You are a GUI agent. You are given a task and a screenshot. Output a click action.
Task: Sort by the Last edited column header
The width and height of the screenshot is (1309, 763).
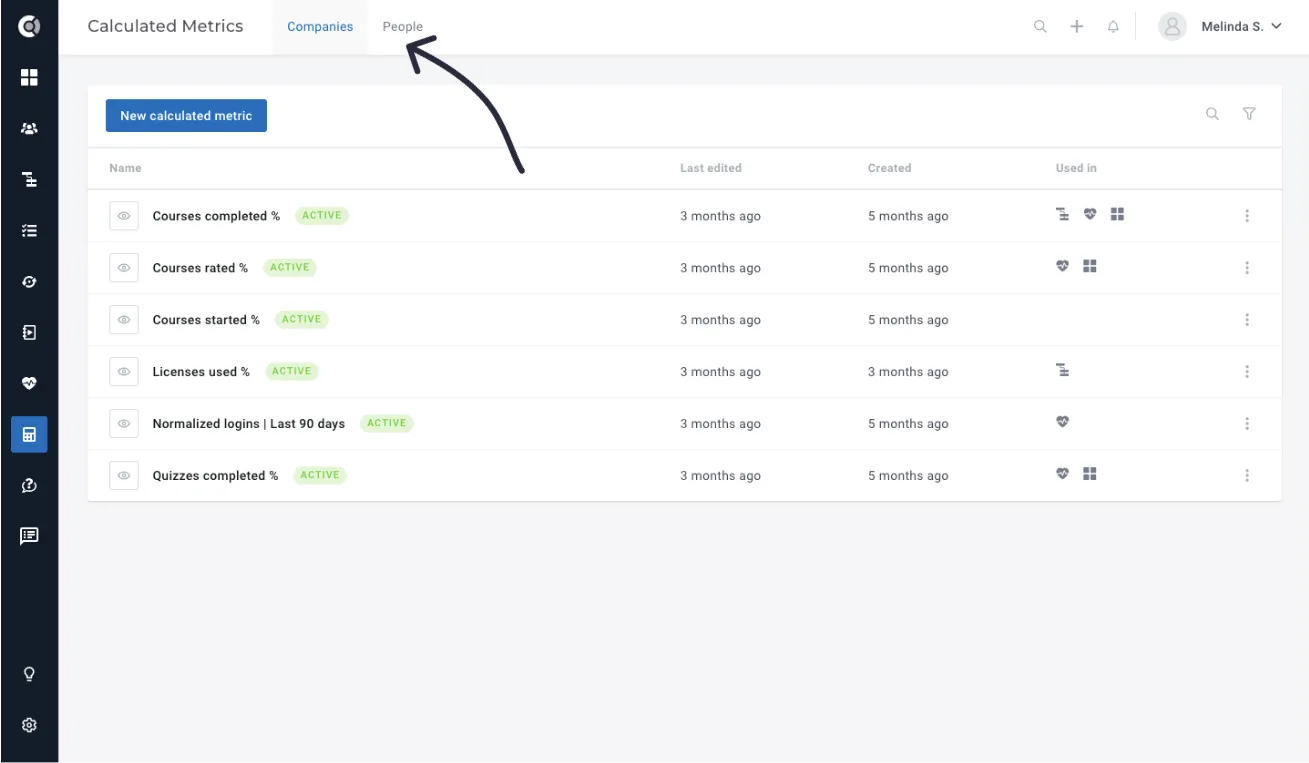coord(711,168)
